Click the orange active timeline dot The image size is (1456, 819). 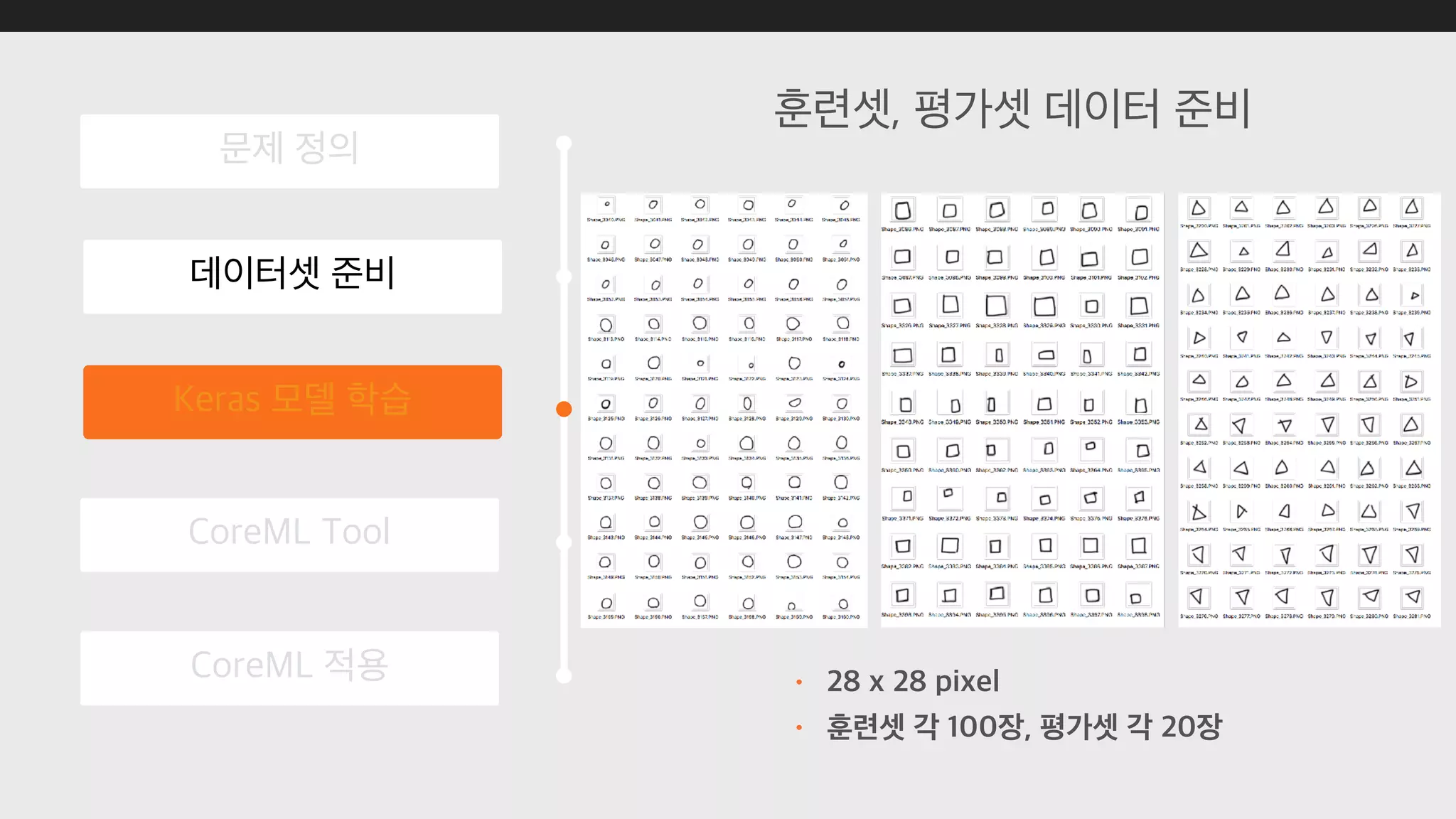click(564, 409)
